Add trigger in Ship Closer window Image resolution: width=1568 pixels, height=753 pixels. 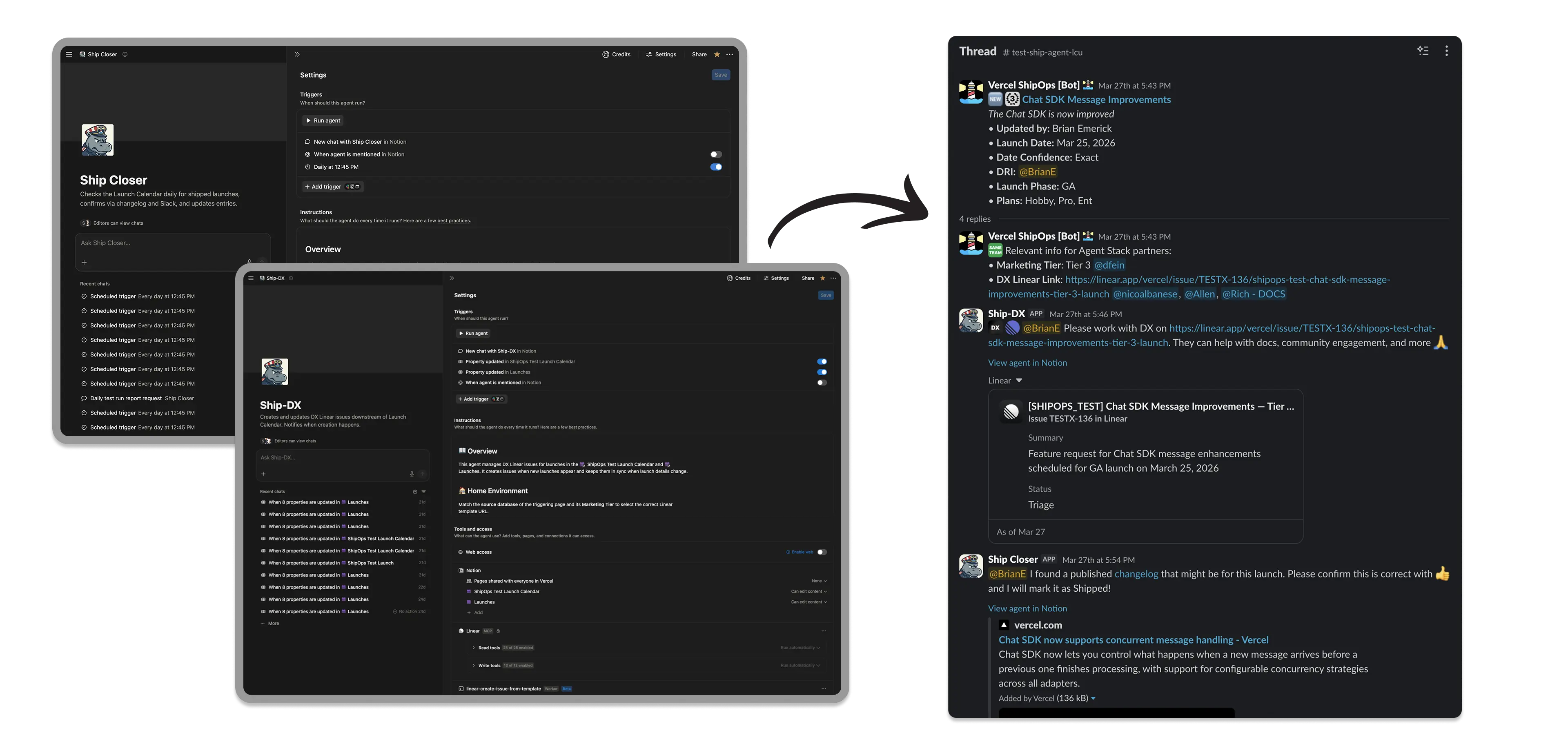[332, 187]
